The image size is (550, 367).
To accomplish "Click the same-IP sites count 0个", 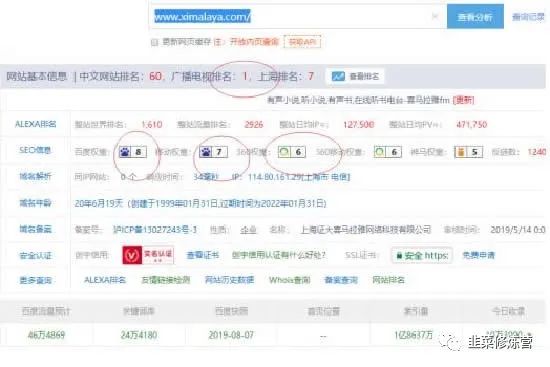I will (128, 177).
